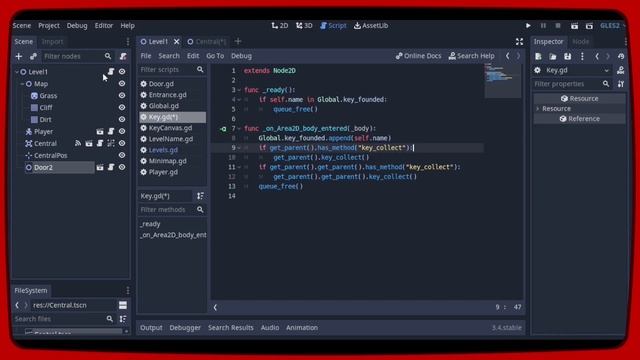
Task: Attach script icon beside Filter nodes
Action: pos(123,56)
